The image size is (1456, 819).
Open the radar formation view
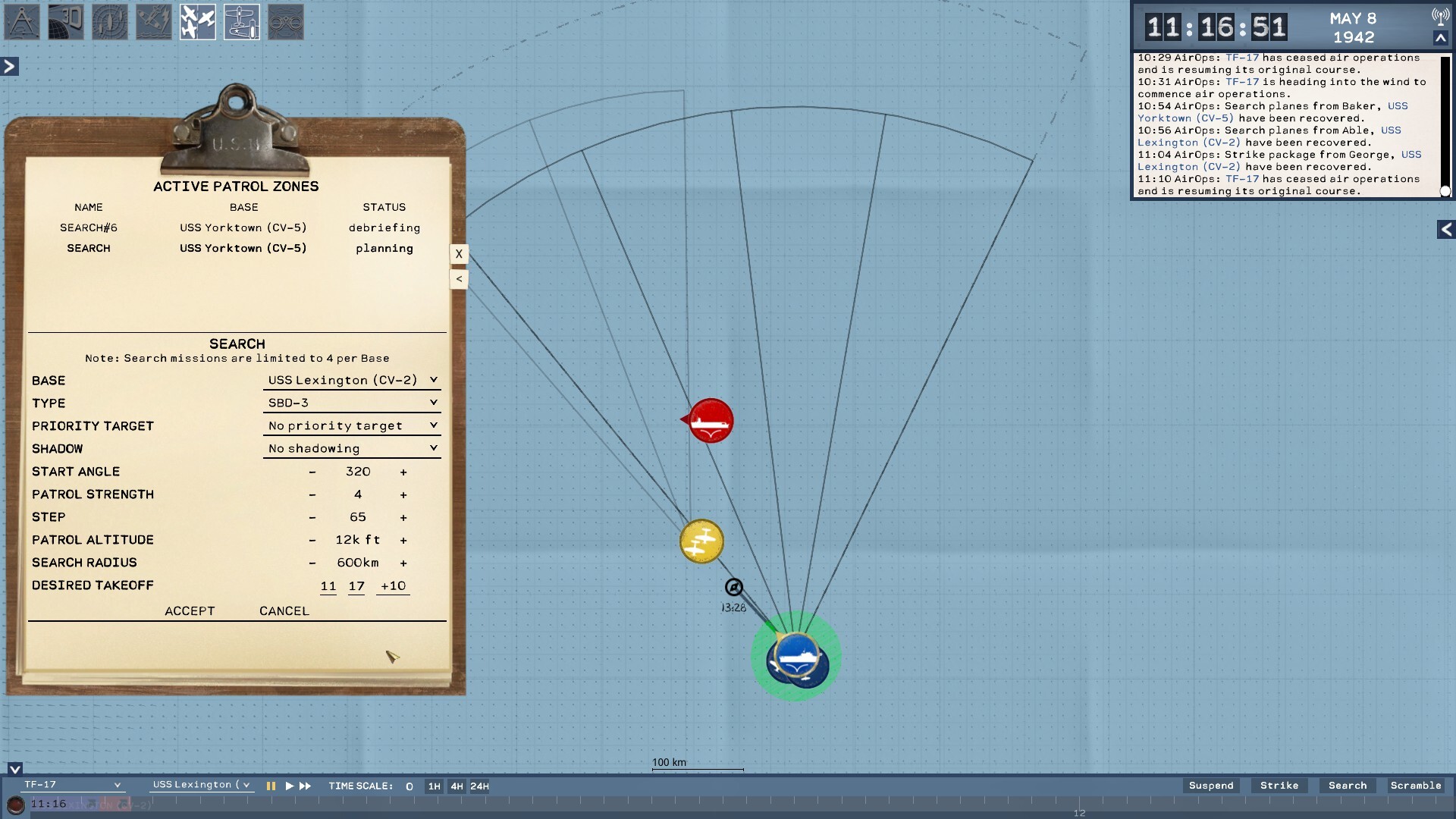click(110, 22)
